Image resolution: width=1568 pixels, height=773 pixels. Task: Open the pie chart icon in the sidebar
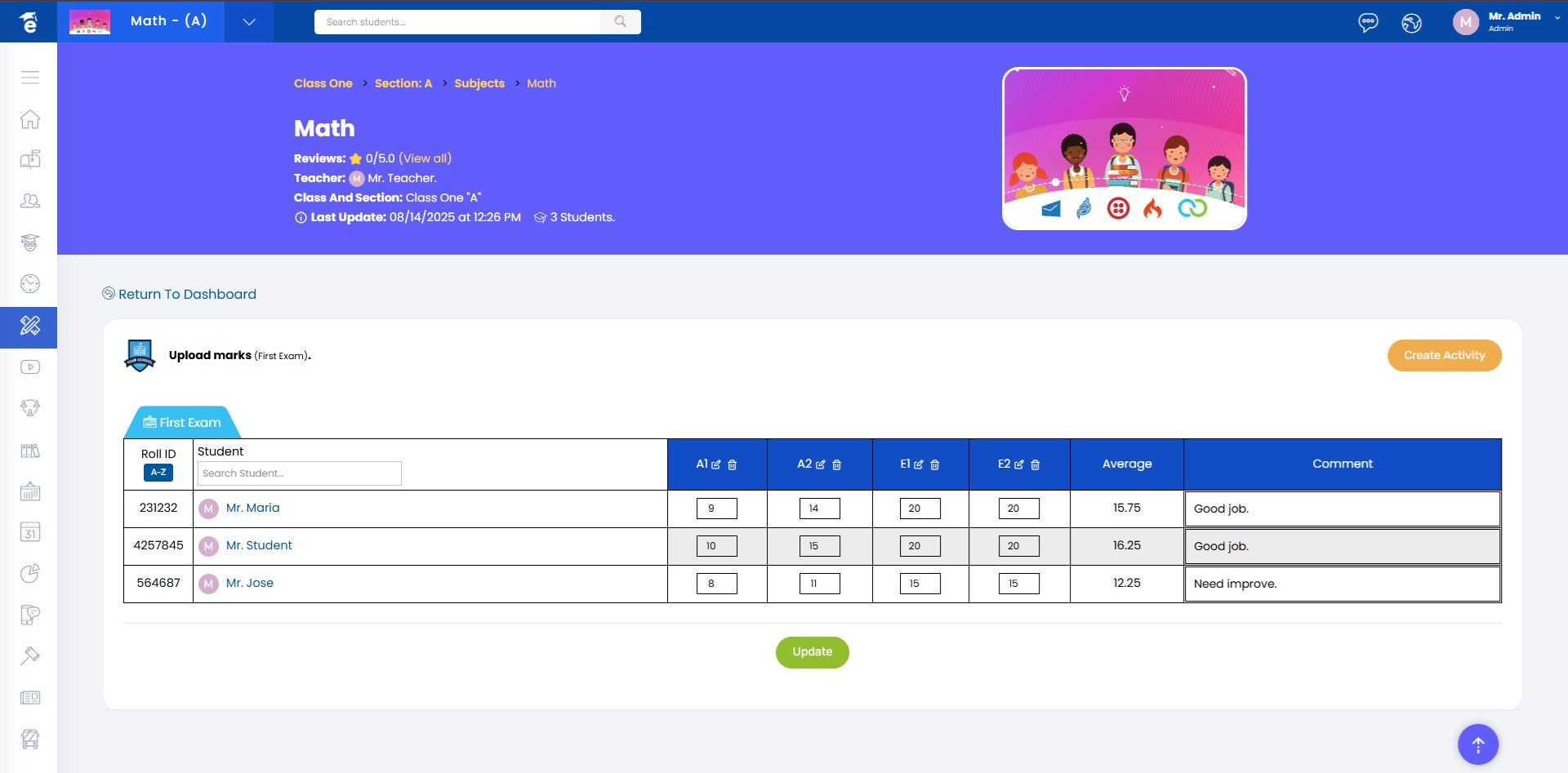(x=30, y=574)
